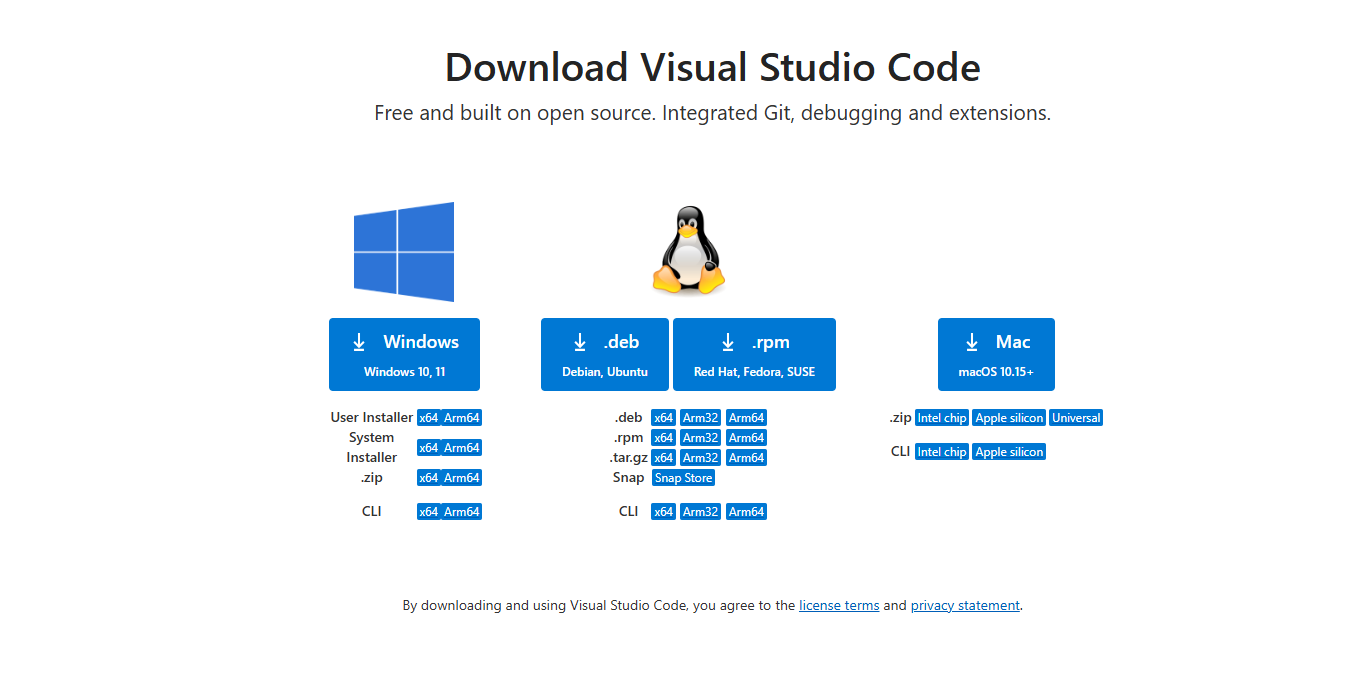Download VS Code for Windows 10, 11
Image resolution: width=1346 pixels, height=698 pixels.
click(404, 354)
